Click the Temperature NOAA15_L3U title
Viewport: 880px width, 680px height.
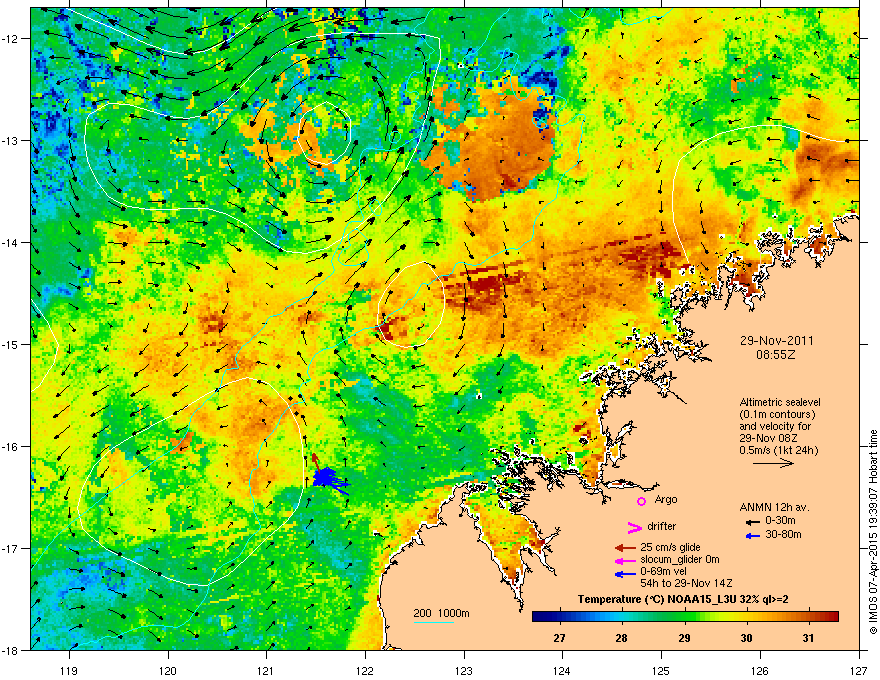point(683,599)
